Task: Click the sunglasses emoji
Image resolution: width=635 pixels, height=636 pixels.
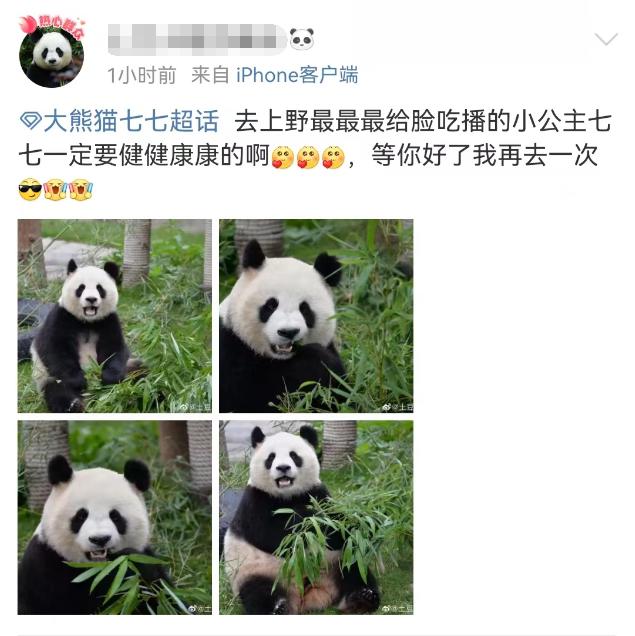Action: 30,189
